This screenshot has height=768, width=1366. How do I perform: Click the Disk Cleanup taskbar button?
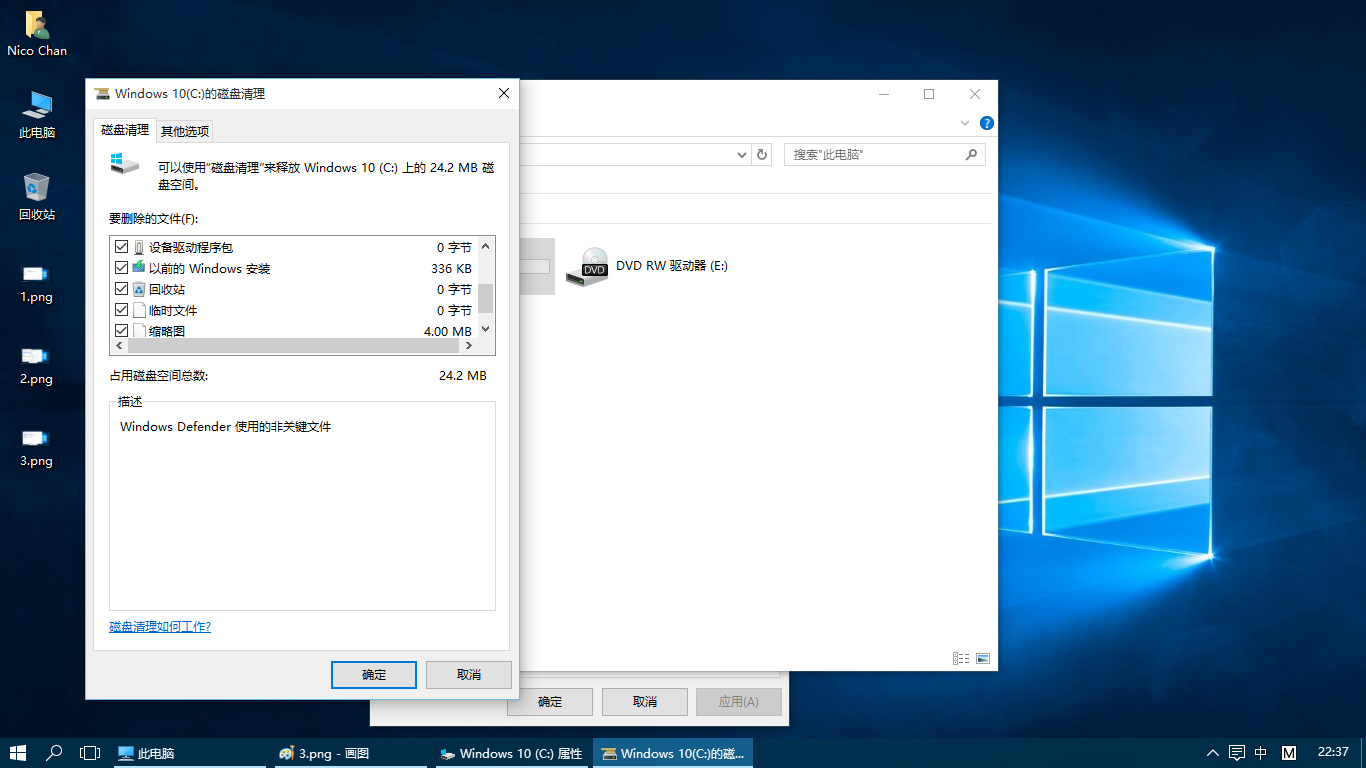673,753
